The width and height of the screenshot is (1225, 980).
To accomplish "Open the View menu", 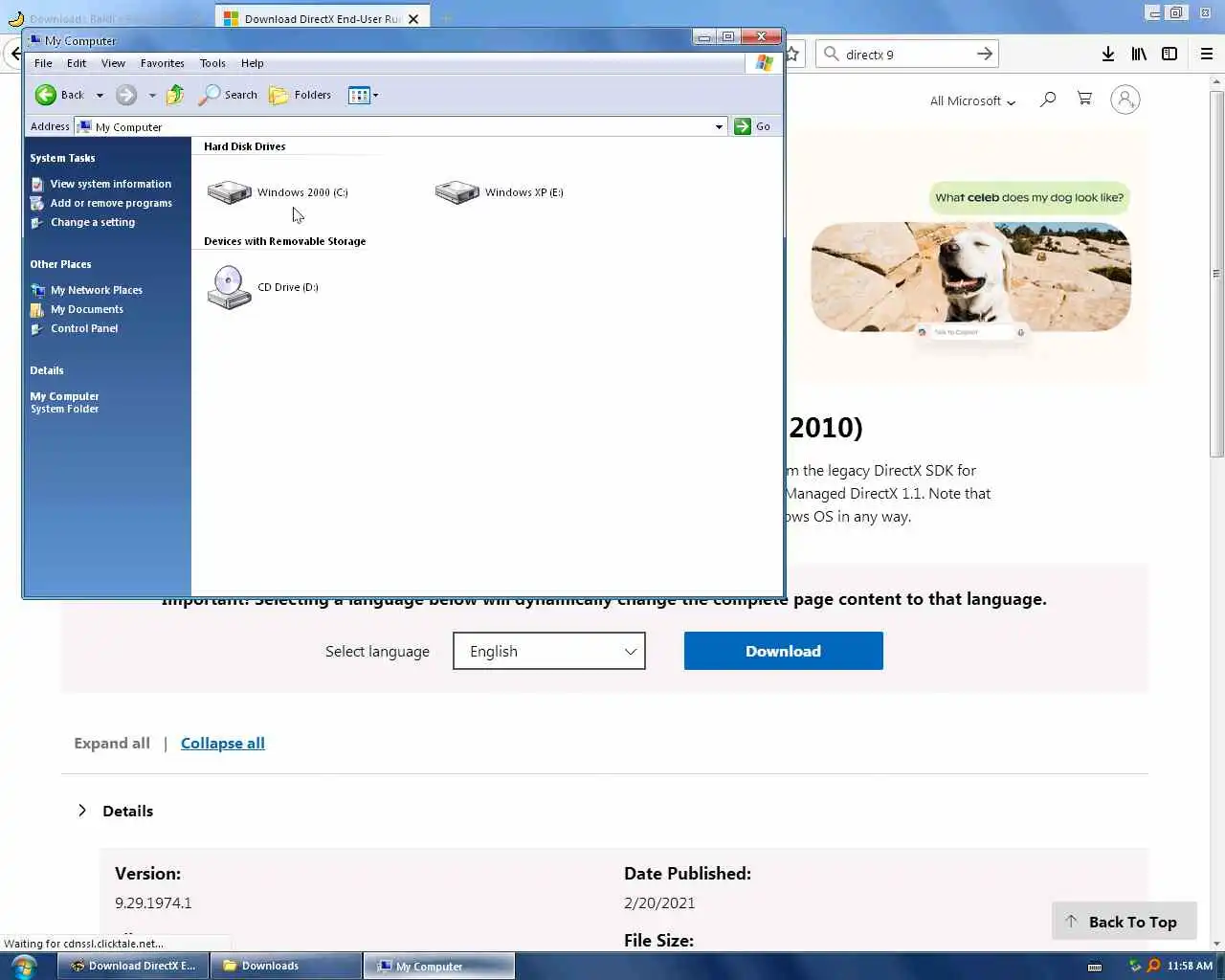I will (113, 63).
